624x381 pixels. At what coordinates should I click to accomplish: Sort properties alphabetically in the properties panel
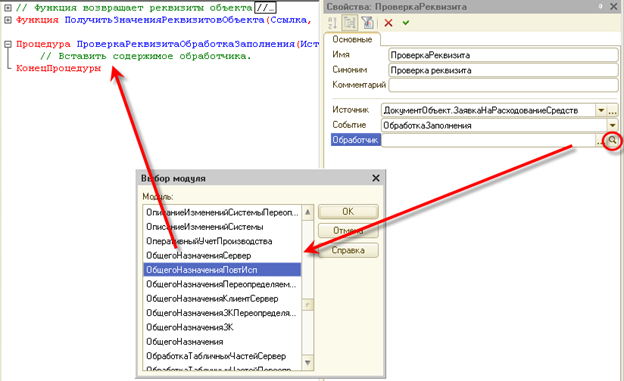click(332, 23)
